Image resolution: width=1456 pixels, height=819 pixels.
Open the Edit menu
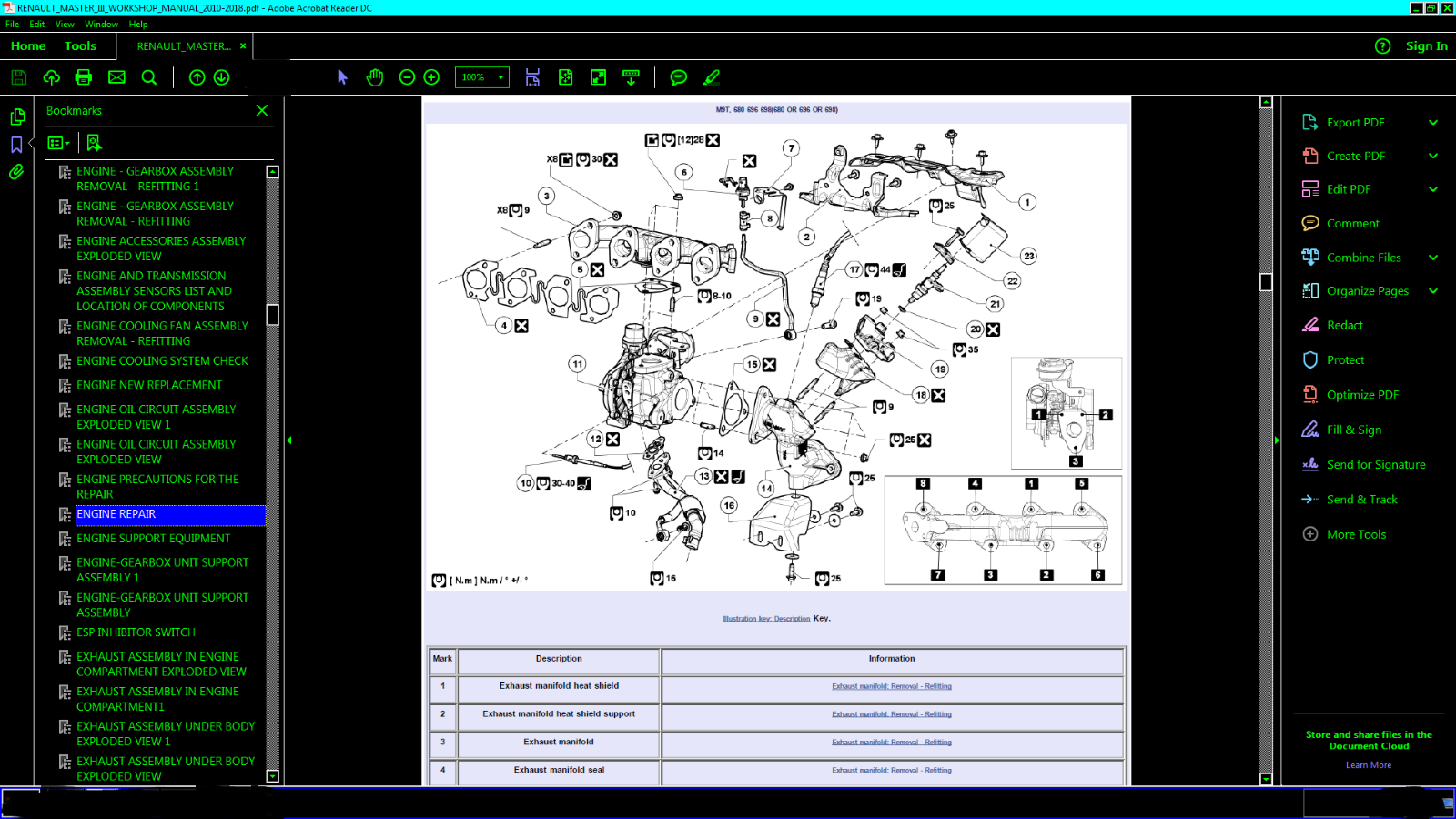[36, 25]
